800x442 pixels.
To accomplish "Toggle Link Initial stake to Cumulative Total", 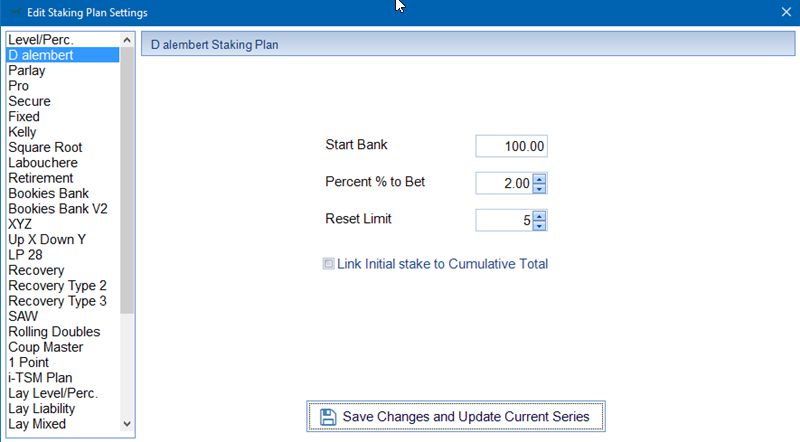I will (329, 264).
